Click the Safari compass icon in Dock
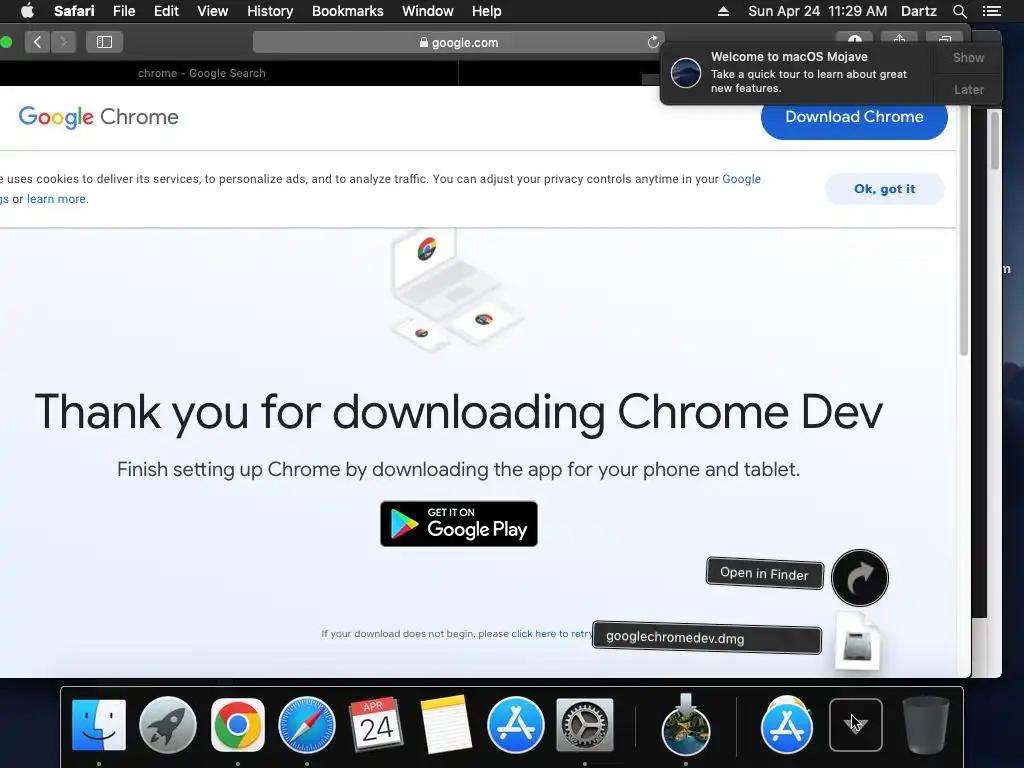The height and width of the screenshot is (768, 1024). coord(306,725)
